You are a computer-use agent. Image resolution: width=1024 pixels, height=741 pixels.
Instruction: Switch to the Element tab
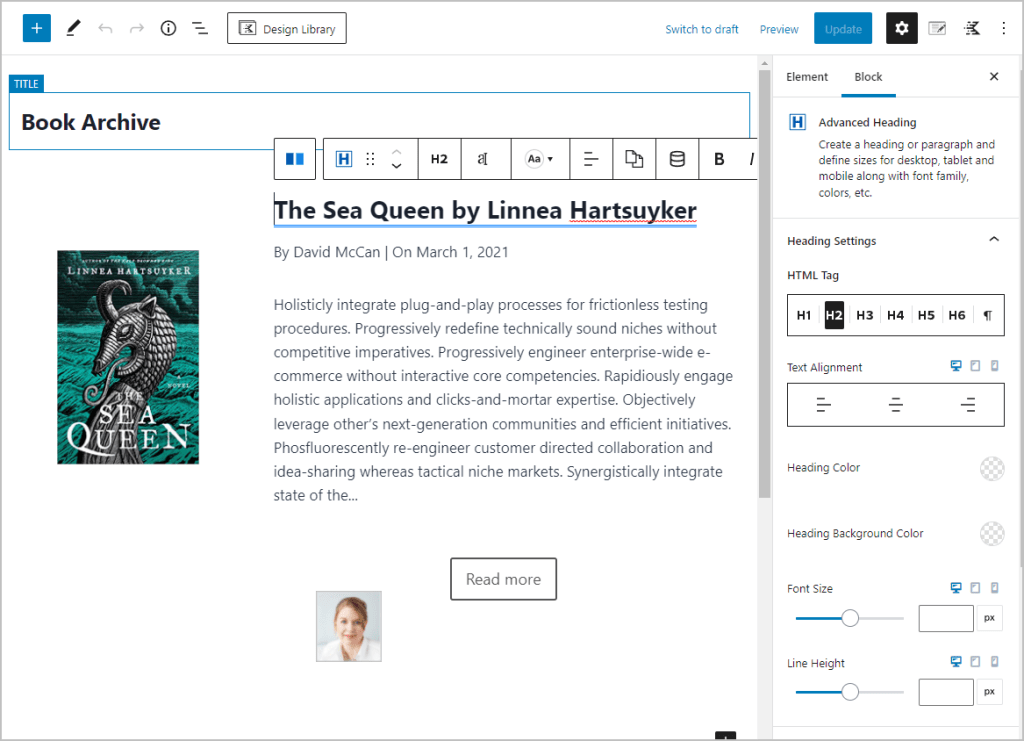coord(807,77)
